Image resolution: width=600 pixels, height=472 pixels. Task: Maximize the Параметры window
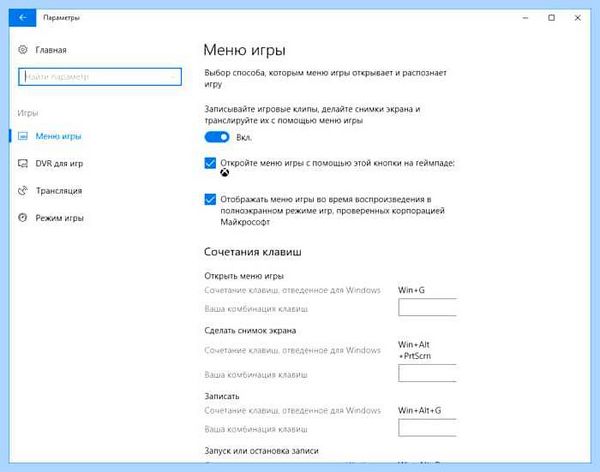(x=551, y=18)
